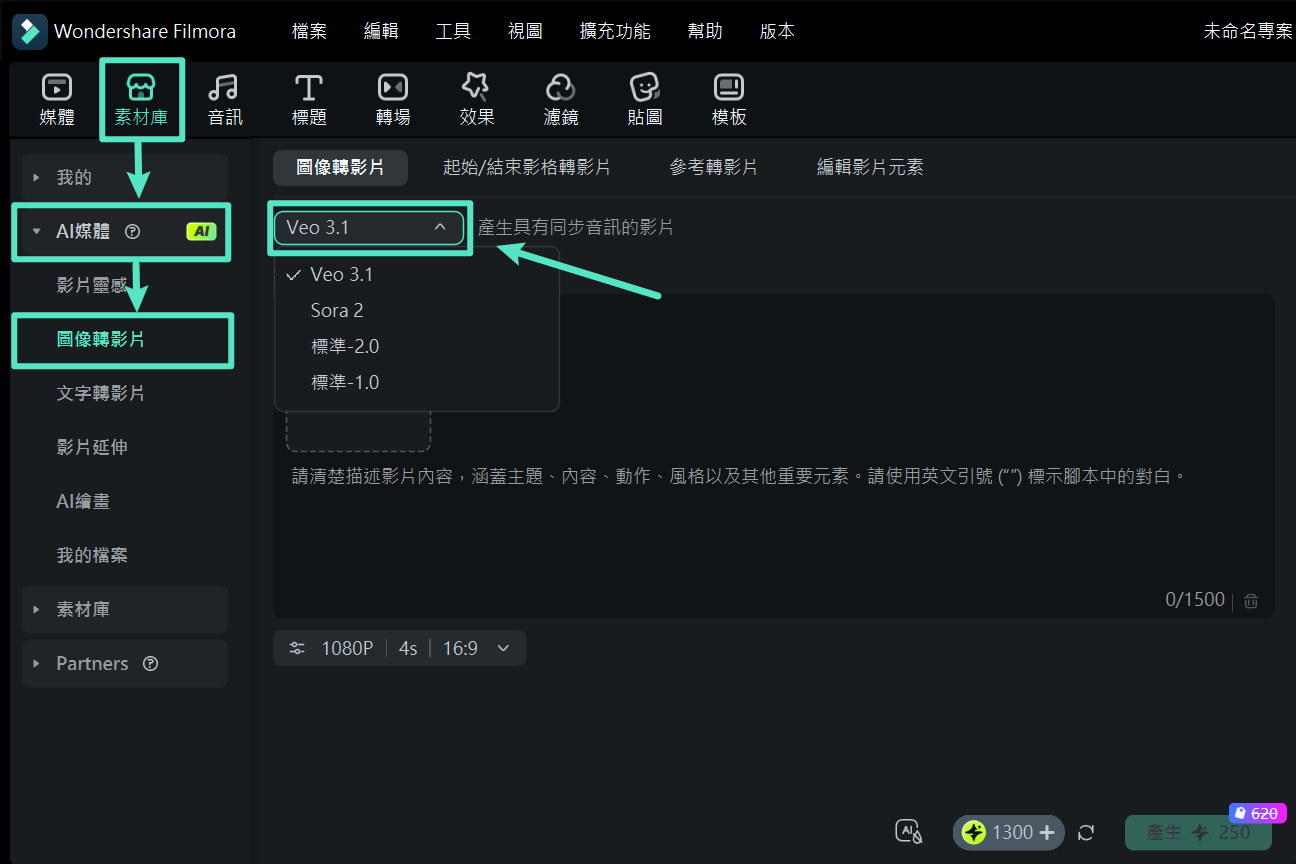Select the 標準-1.0 model option

pyautogui.click(x=345, y=381)
